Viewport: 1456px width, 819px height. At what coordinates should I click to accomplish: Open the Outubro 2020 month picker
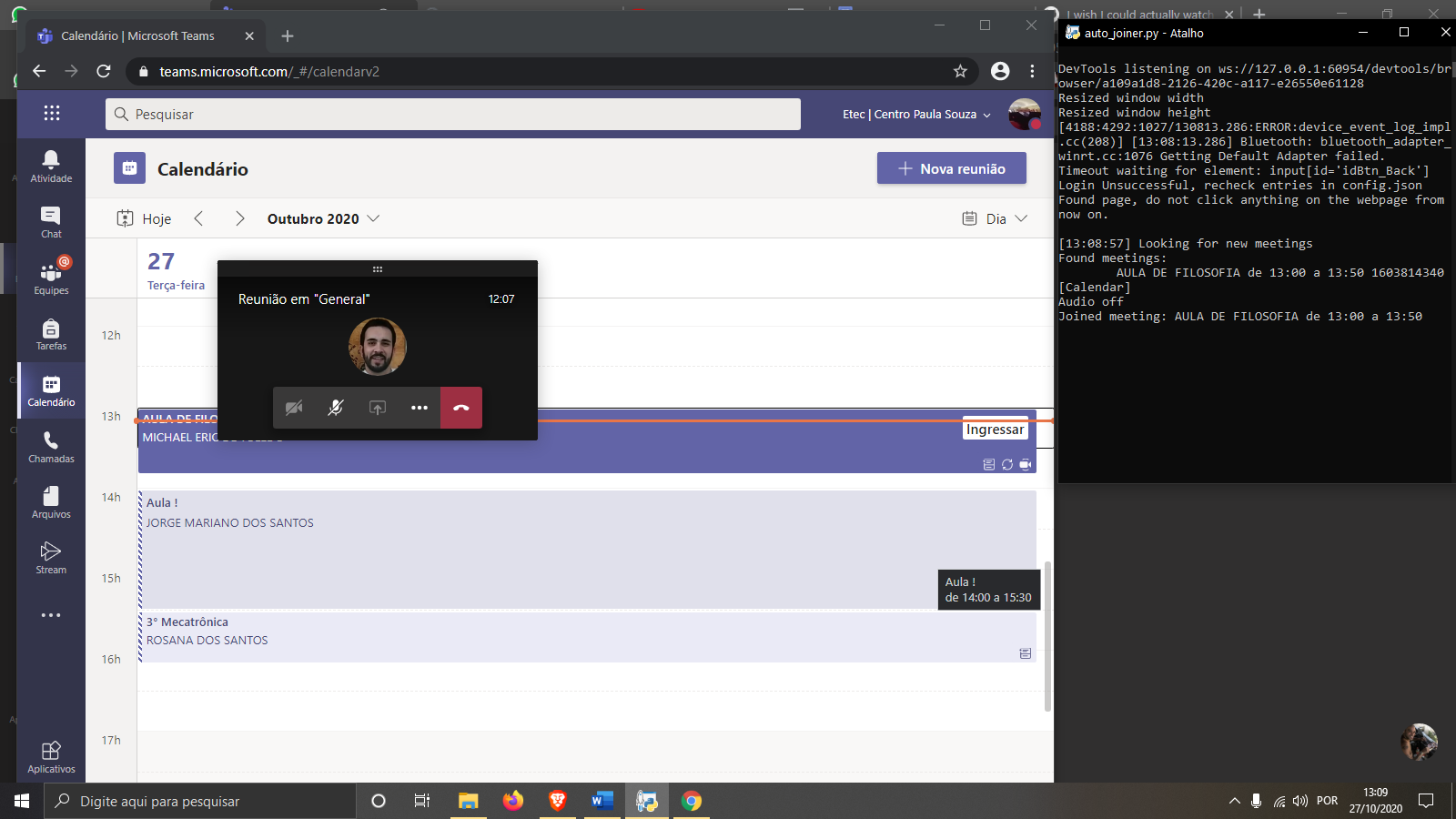pyautogui.click(x=322, y=218)
